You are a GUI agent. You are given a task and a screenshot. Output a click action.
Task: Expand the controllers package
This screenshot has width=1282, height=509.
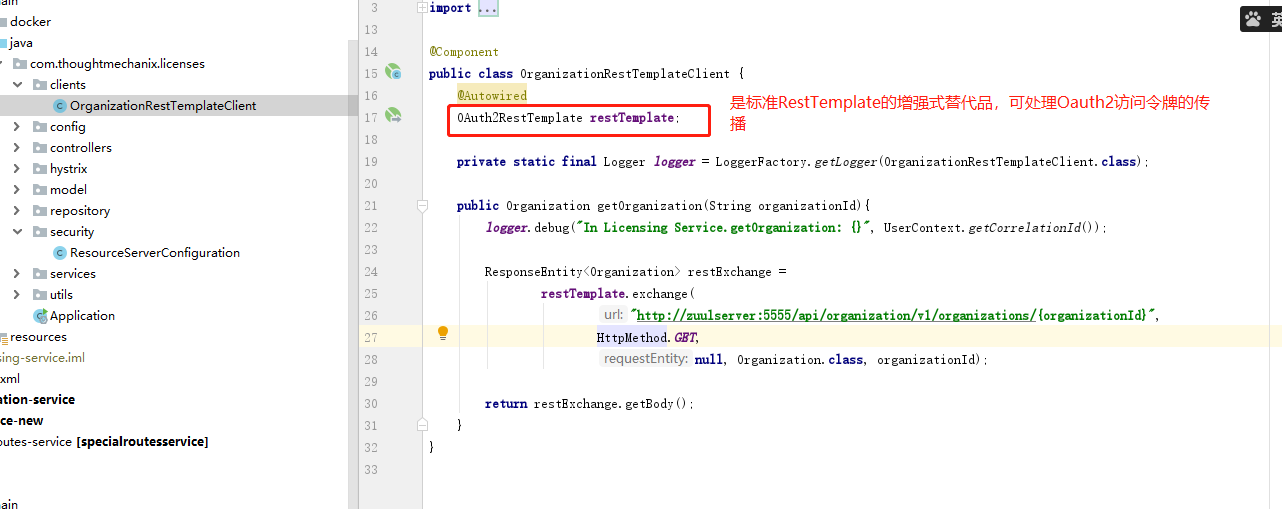coord(17,148)
